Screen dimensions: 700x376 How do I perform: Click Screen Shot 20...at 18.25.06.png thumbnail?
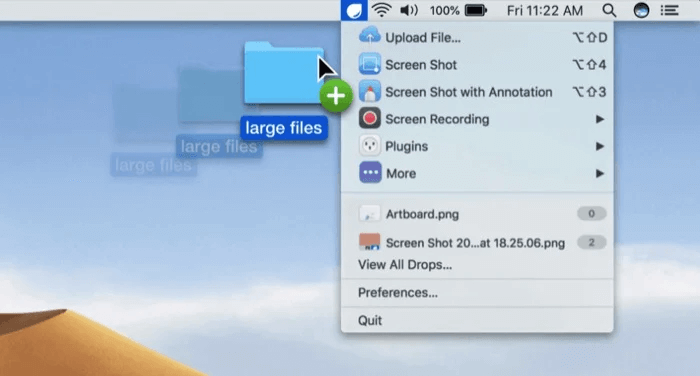pyautogui.click(x=370, y=242)
